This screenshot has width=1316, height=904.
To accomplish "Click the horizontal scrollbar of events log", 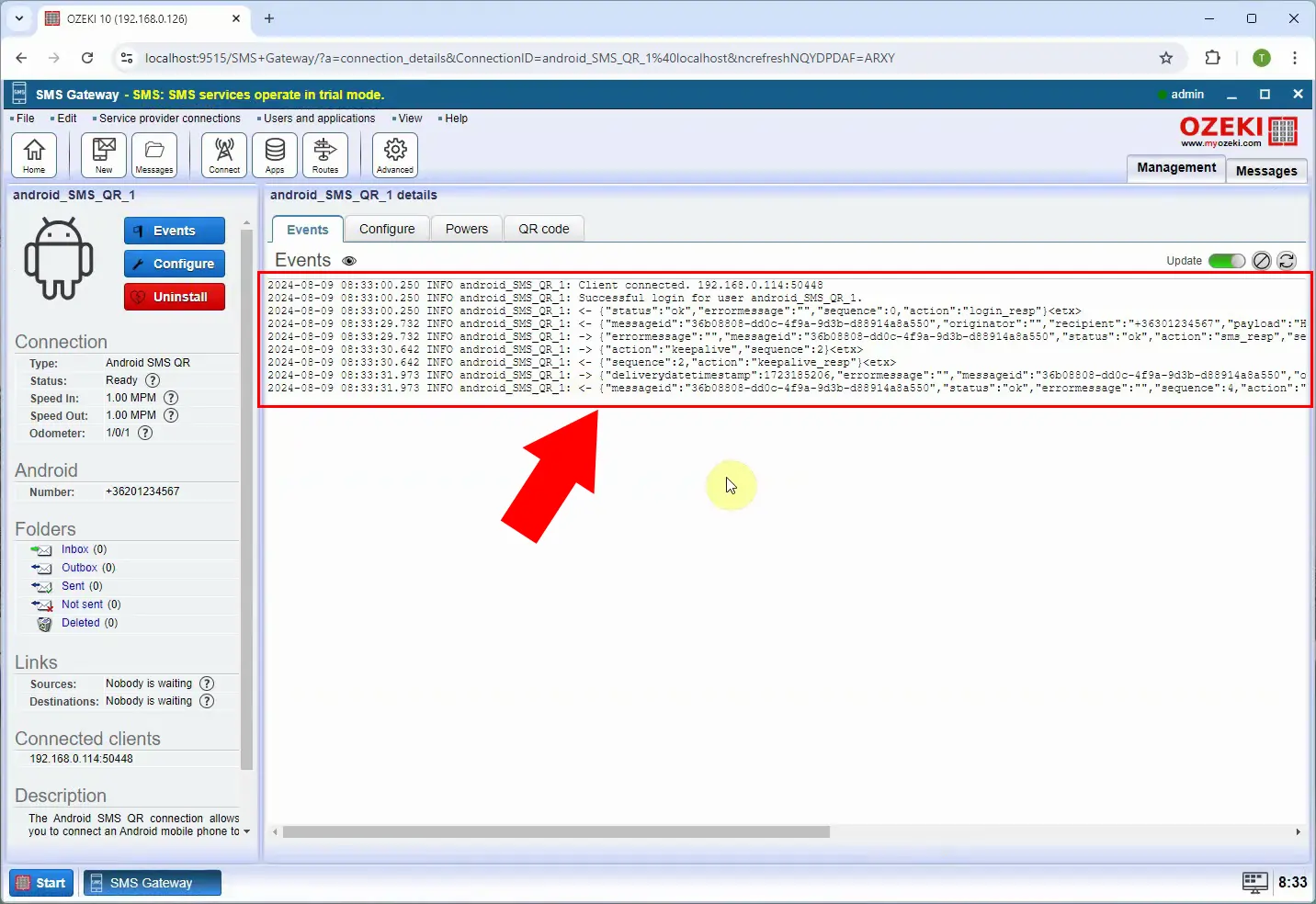I will [x=556, y=831].
